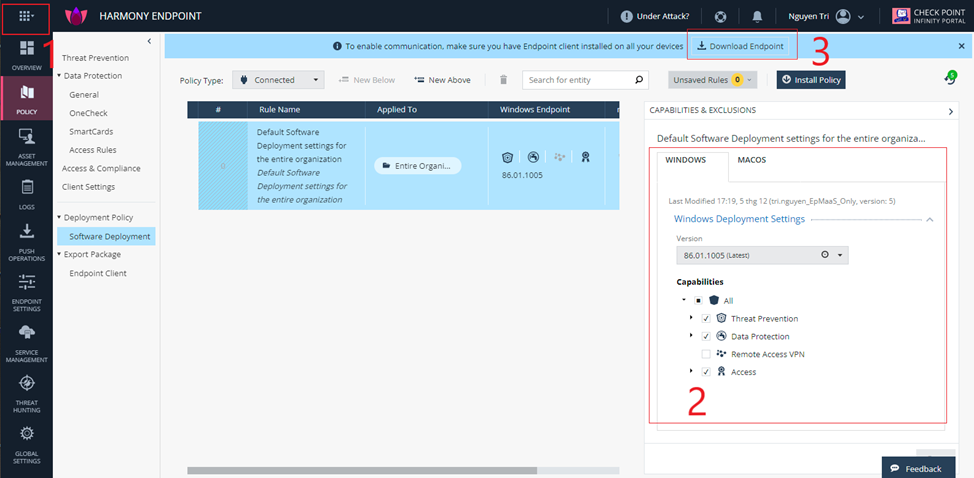Expand the Capabilities & Exclusions panel arrow

tap(950, 111)
